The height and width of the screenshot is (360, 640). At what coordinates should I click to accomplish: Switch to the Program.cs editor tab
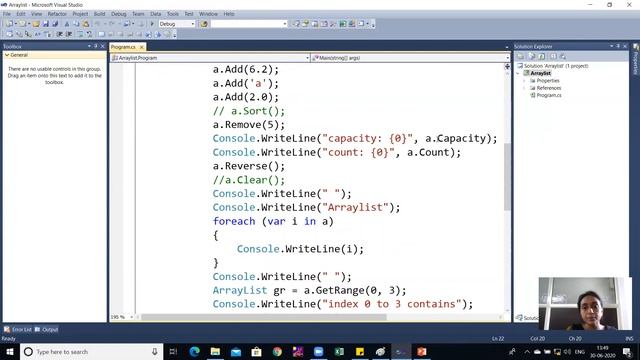click(123, 47)
